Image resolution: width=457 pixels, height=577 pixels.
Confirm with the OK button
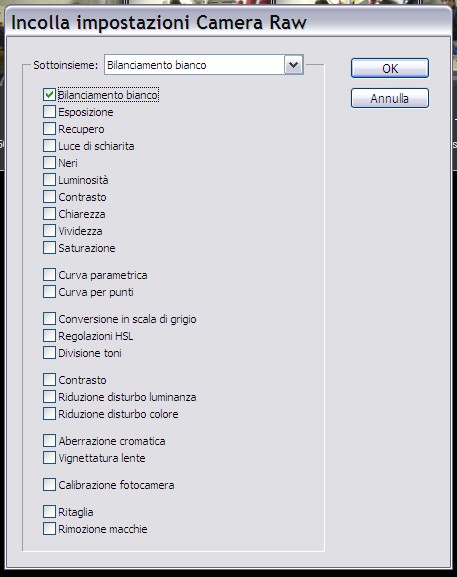pyautogui.click(x=390, y=68)
